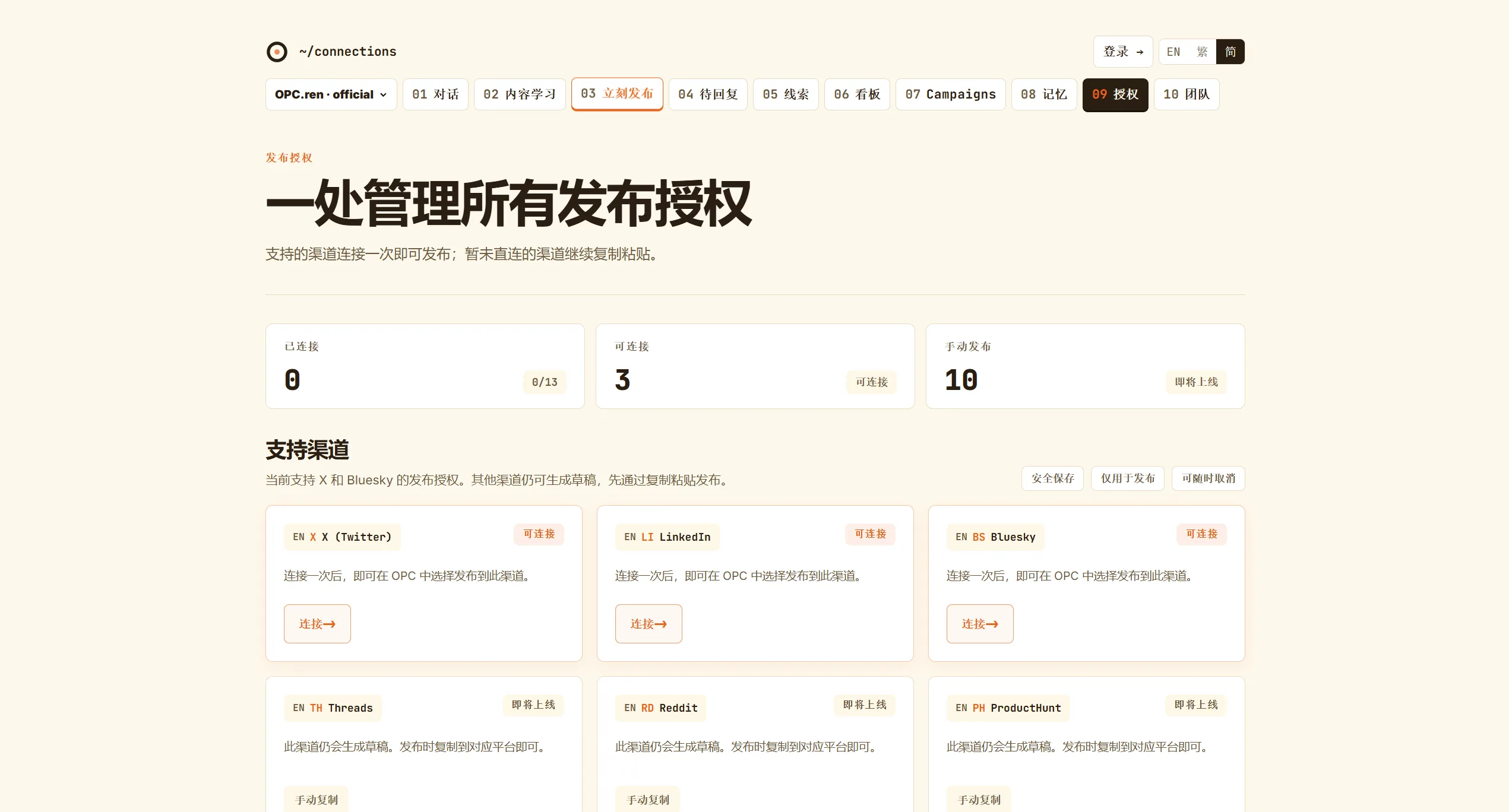Click the 安全保存 tag
1509x812 pixels.
click(1052, 478)
